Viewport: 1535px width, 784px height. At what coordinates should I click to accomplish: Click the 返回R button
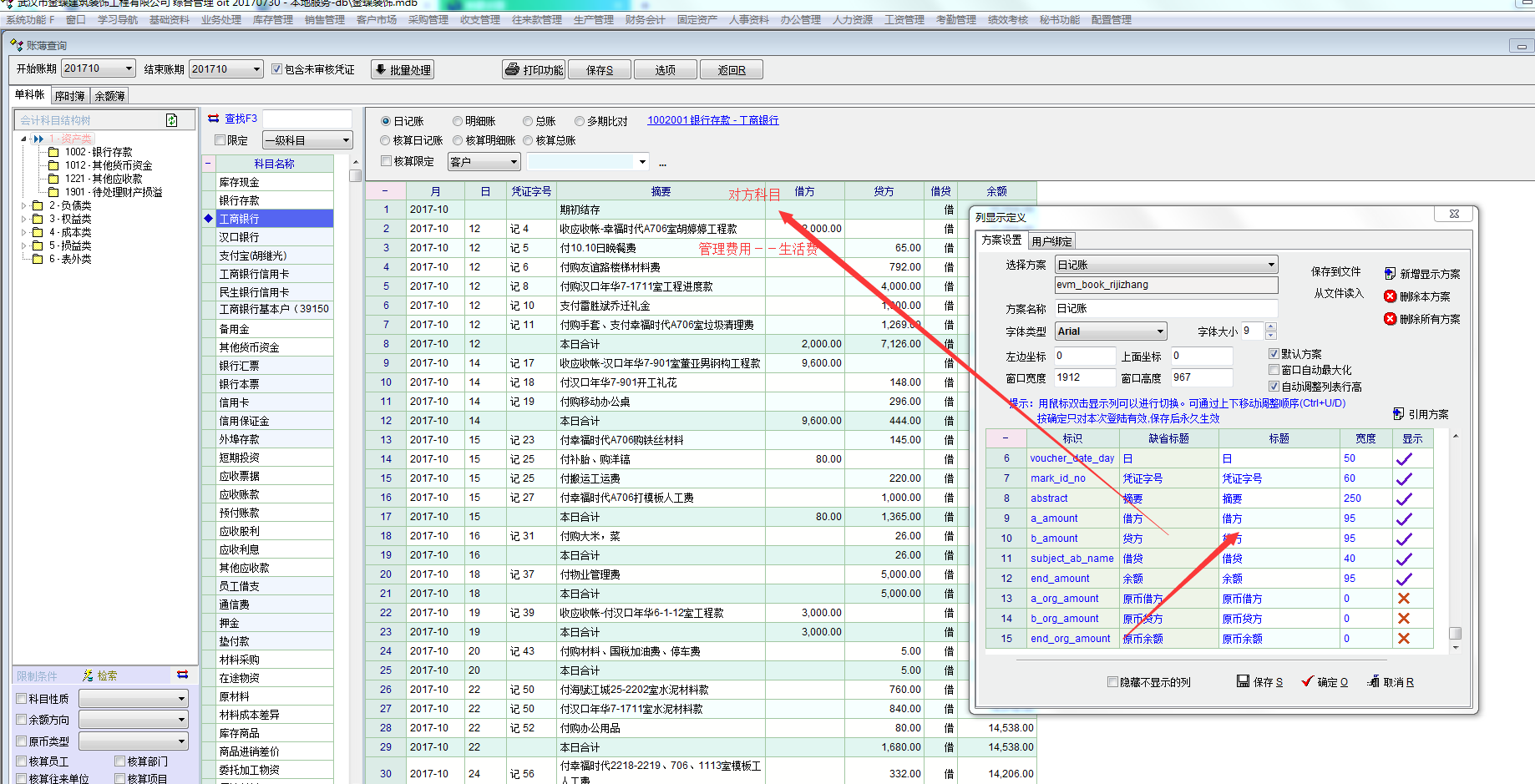click(731, 70)
